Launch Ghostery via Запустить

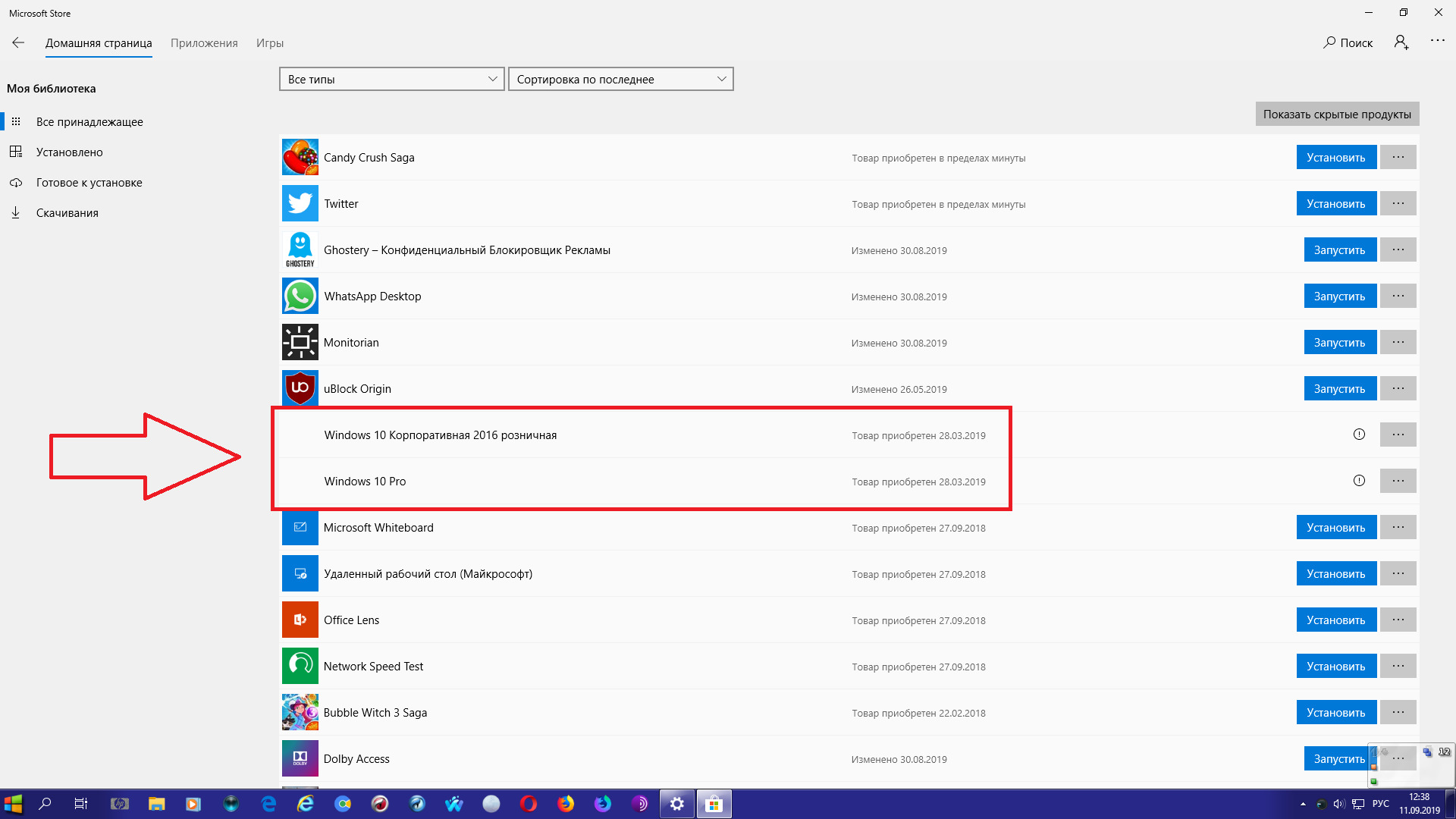(x=1340, y=250)
